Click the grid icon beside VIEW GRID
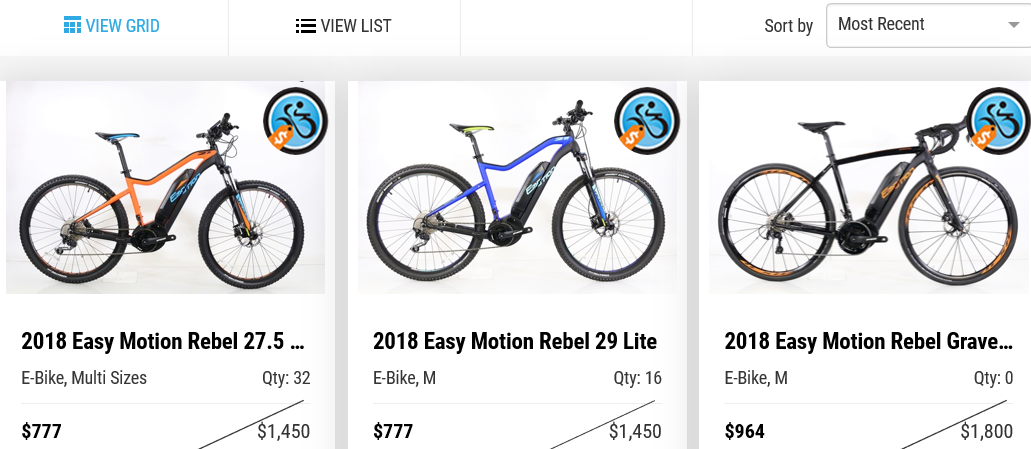1031x449 pixels. click(x=72, y=26)
